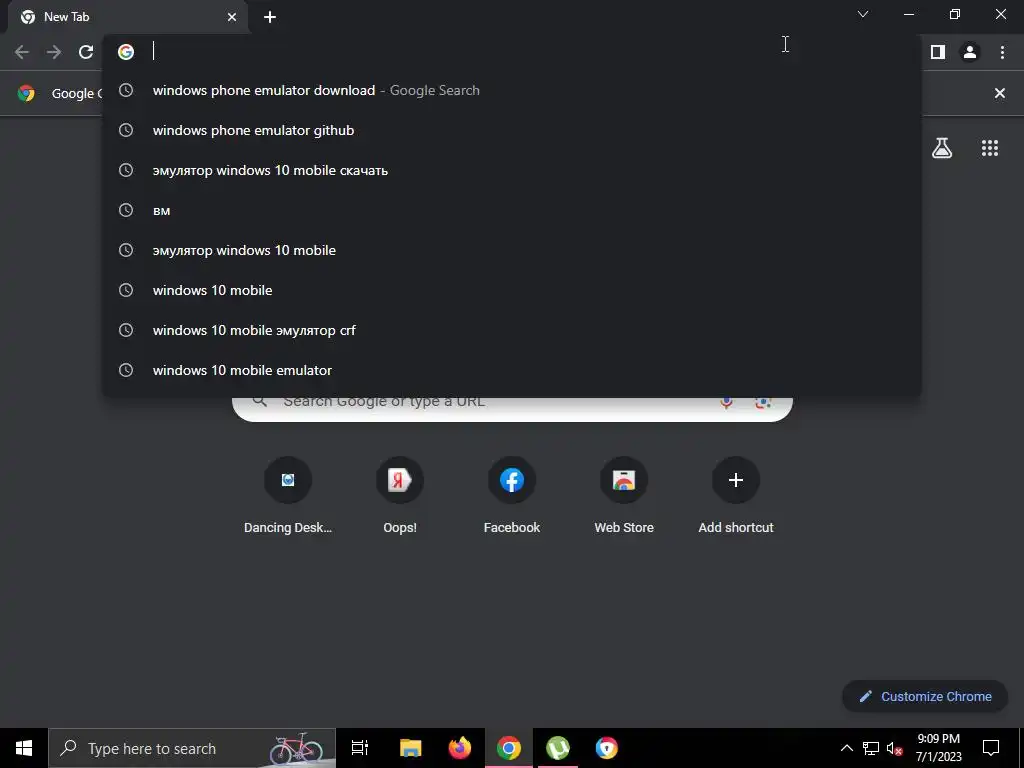Open uTorrent from taskbar
Viewport: 1024px width, 768px height.
click(558, 748)
